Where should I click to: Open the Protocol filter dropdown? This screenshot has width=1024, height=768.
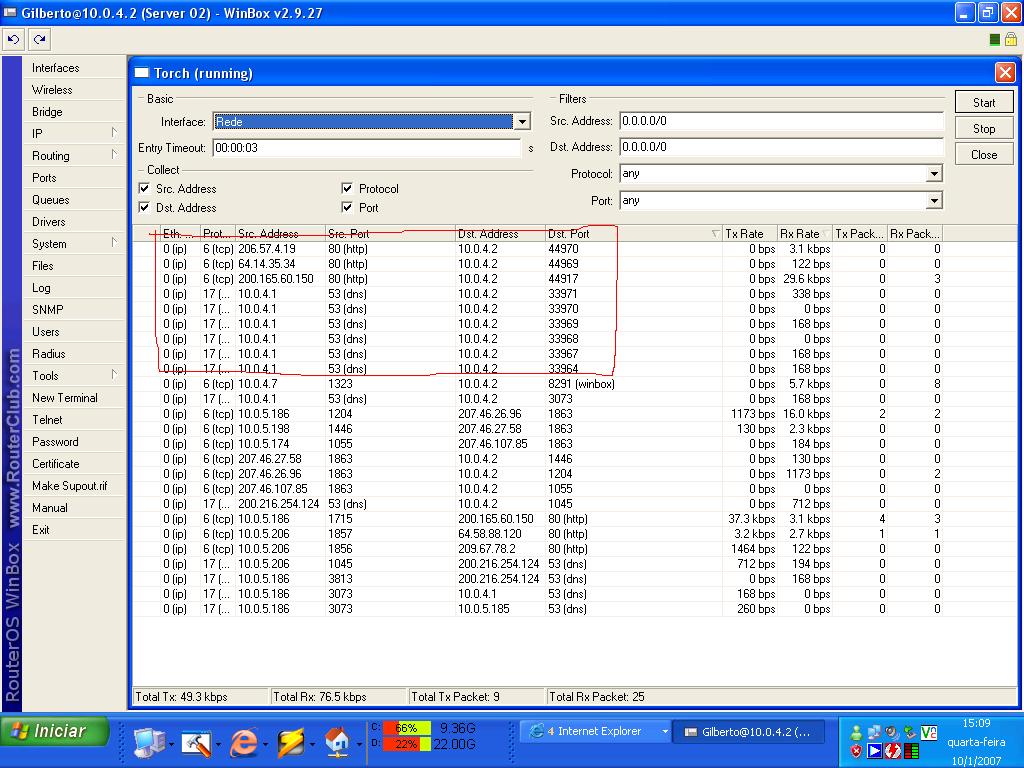[x=935, y=174]
